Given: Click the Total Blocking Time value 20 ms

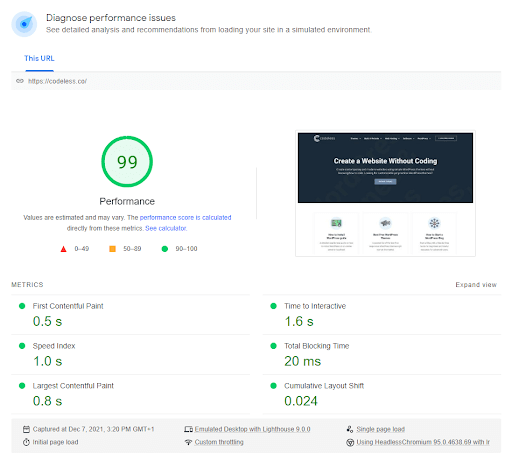Looking at the screenshot, I should 303,361.
